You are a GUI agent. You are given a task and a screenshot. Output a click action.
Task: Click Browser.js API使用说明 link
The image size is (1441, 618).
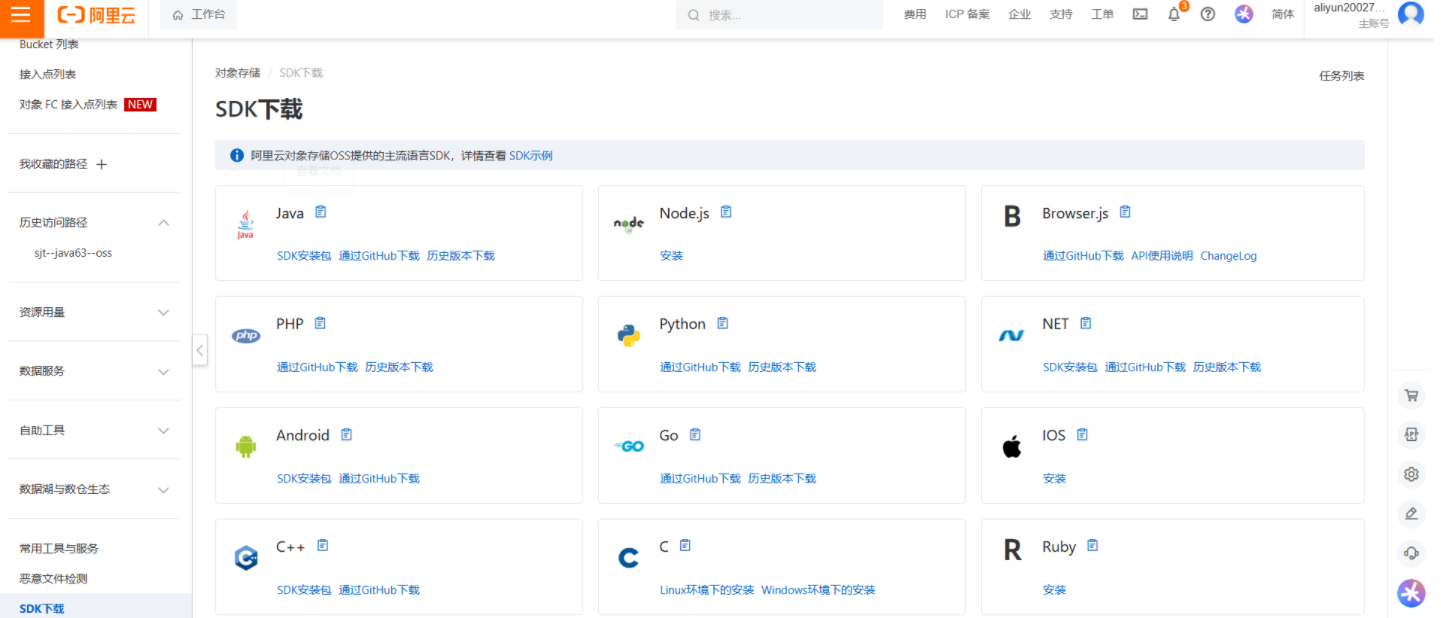[x=1162, y=256]
